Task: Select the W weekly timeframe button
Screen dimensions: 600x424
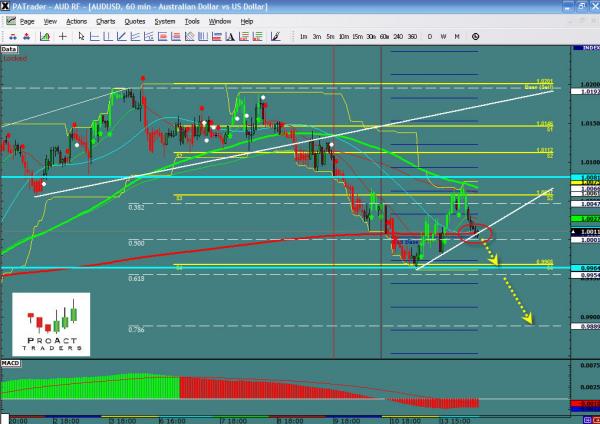Action: tap(441, 36)
